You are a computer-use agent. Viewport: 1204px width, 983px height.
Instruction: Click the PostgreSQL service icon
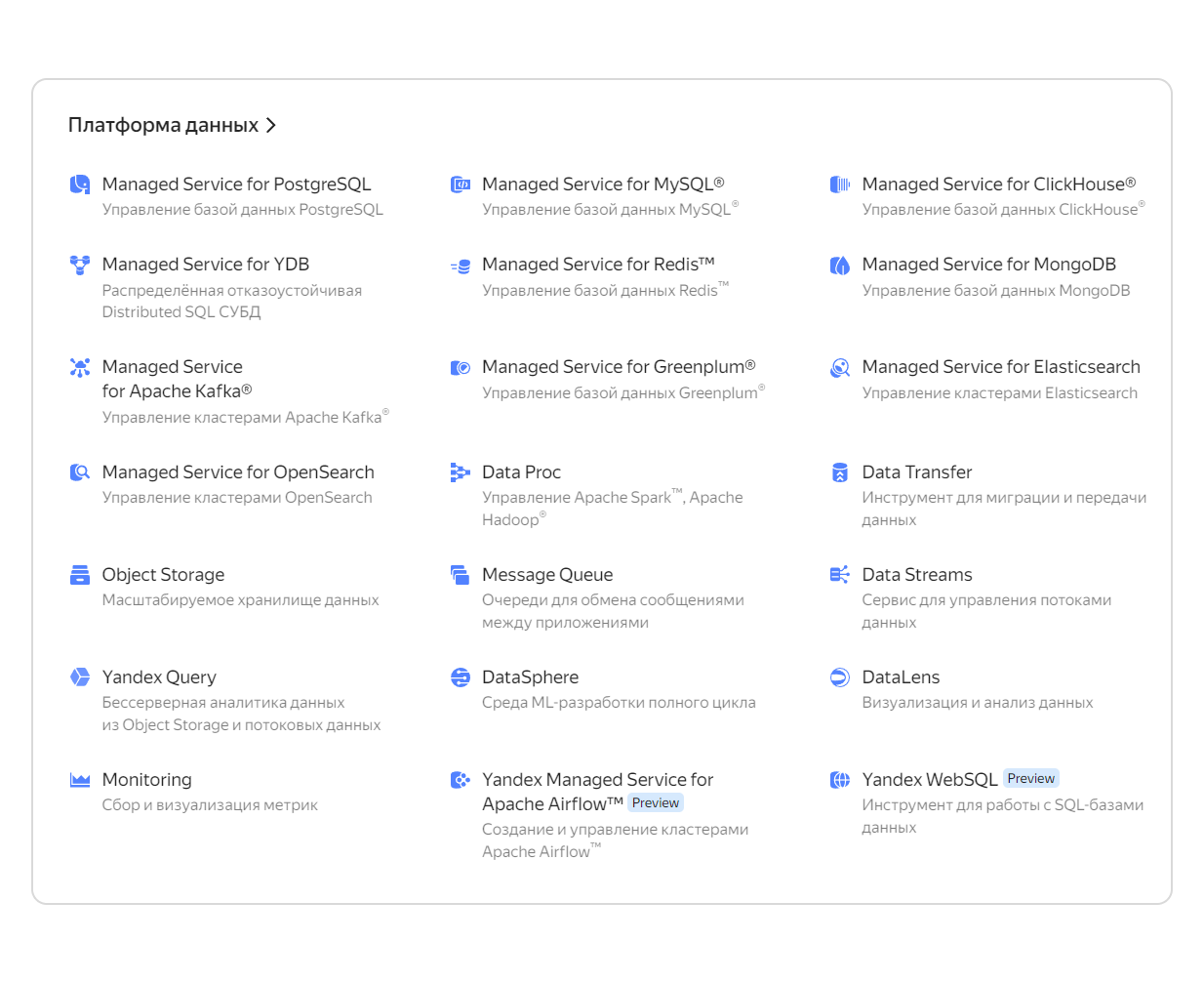tap(80, 184)
